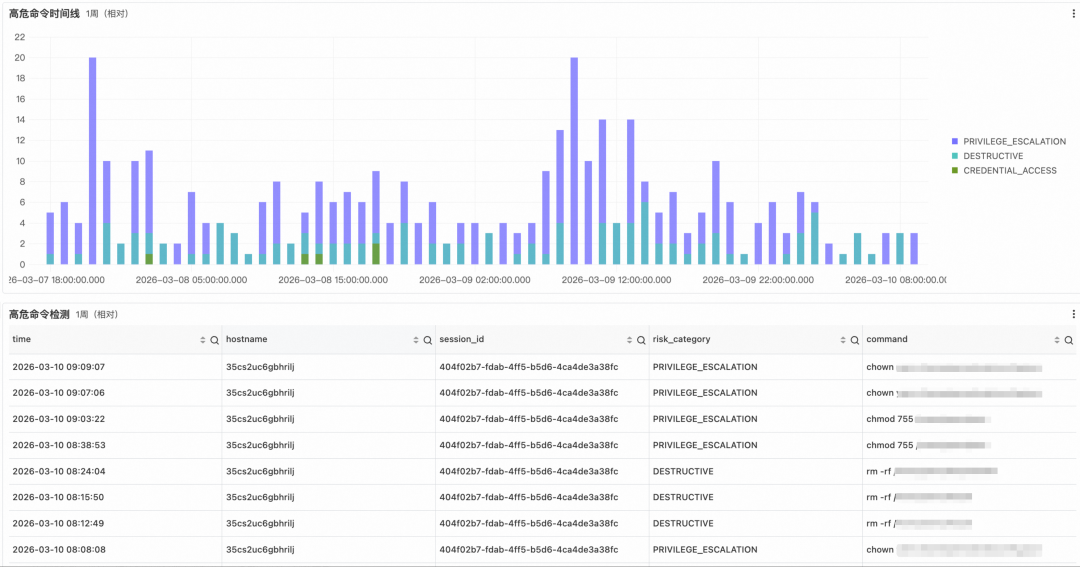This screenshot has height=567, width=1080.
Task: Toggle DESTRUCTIVE series in chart legend
Action: coord(992,156)
